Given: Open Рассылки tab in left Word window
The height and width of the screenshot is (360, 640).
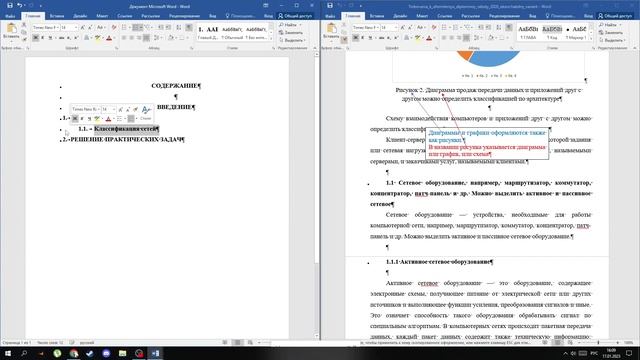Looking at the screenshot, I should 150,16.
